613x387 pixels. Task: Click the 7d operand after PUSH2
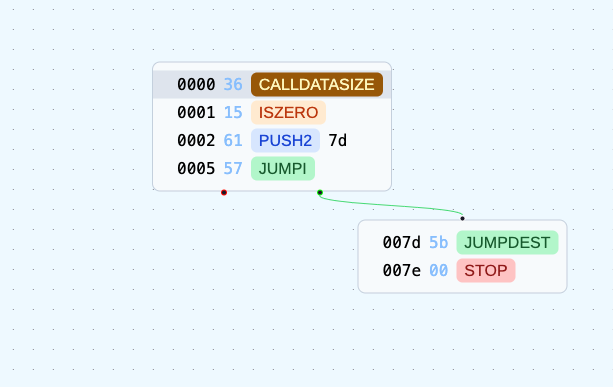click(x=337, y=140)
